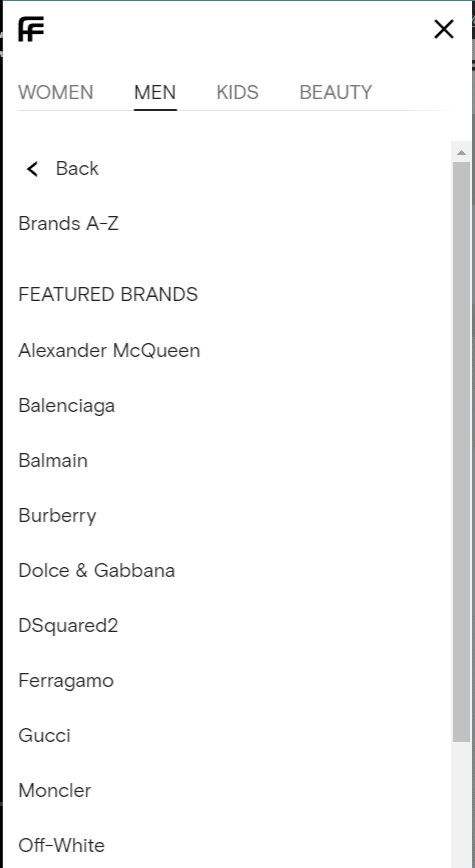The width and height of the screenshot is (475, 868).
Task: Select the MEN tab
Action: (x=155, y=92)
